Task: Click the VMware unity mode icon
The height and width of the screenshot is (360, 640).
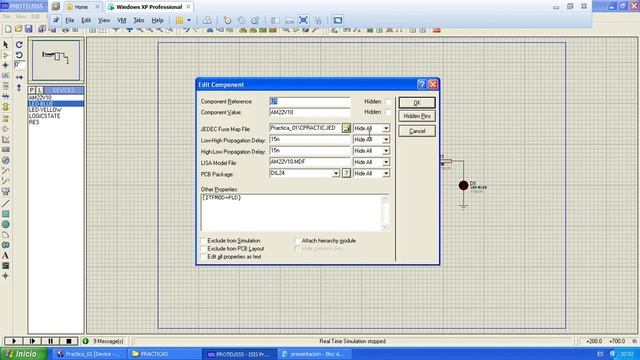Action: coord(318,20)
